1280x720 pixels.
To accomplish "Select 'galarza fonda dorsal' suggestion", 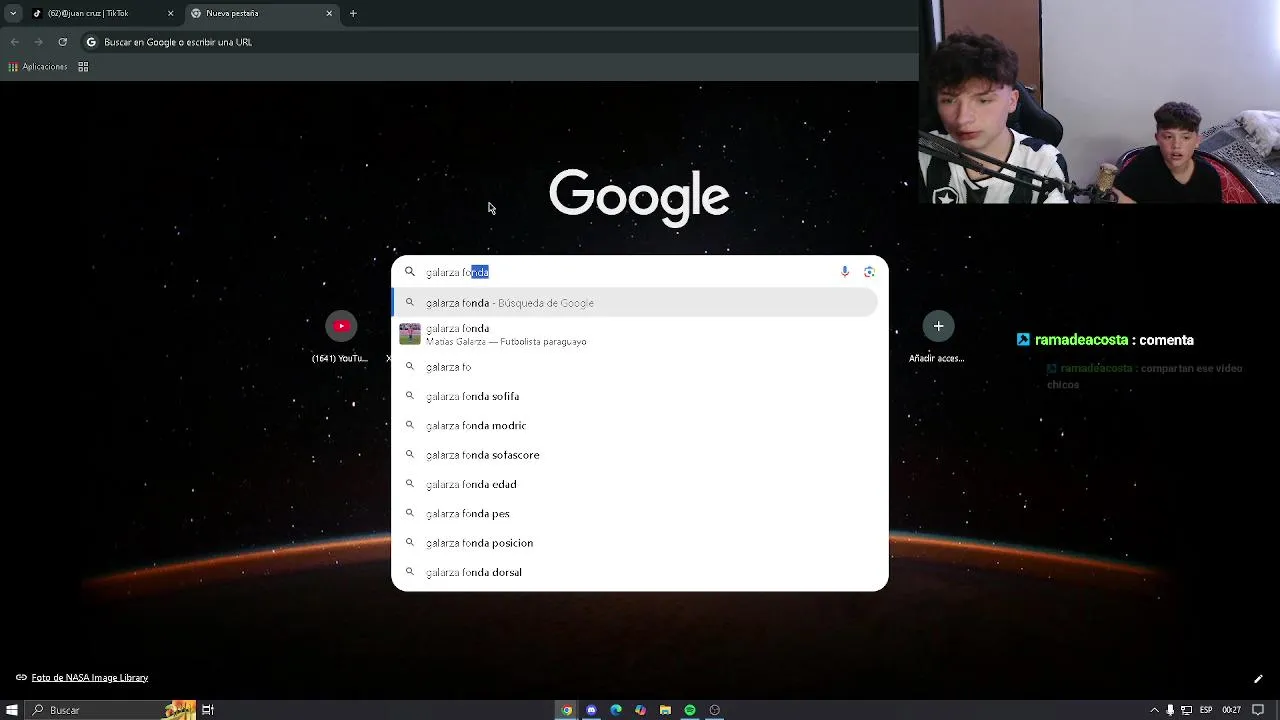I will [636, 572].
